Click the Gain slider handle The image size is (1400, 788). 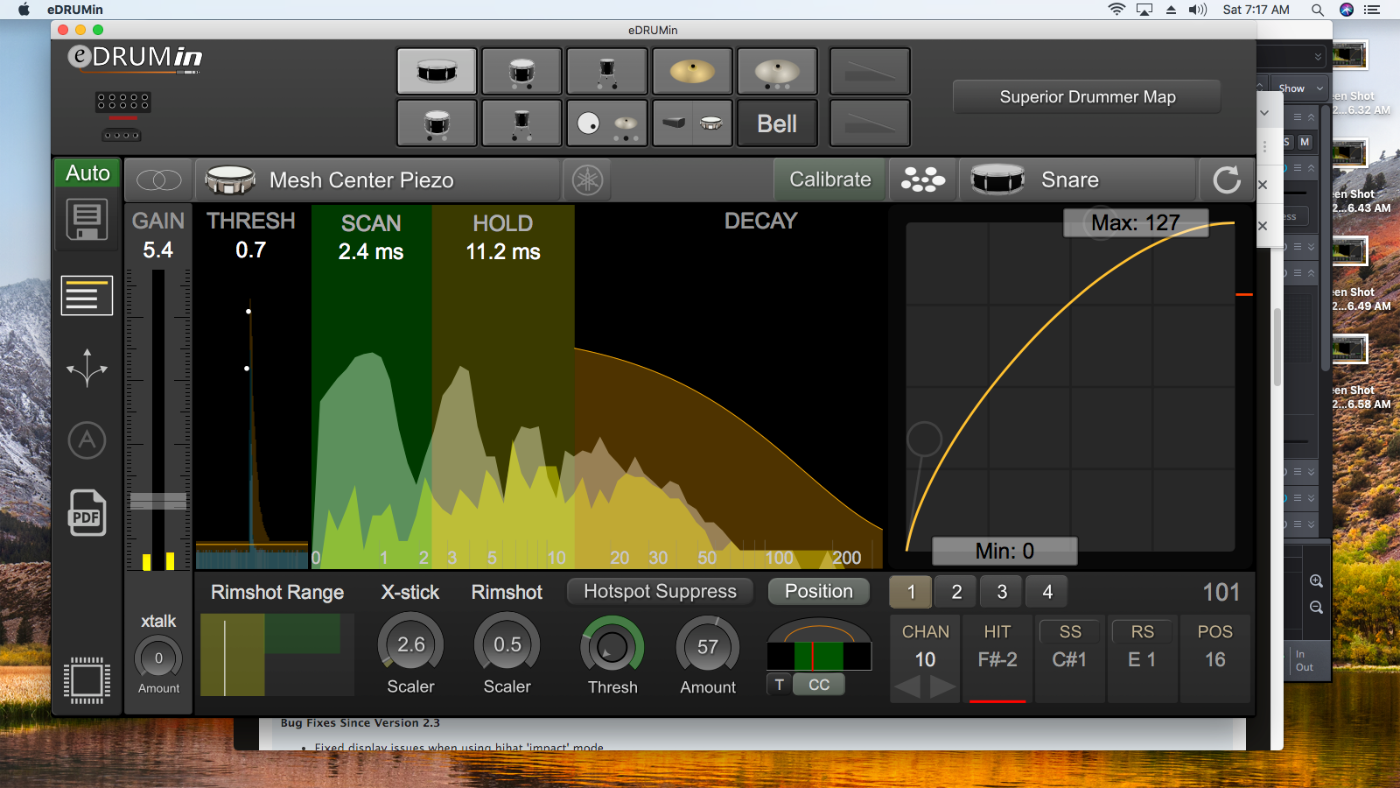coord(158,501)
